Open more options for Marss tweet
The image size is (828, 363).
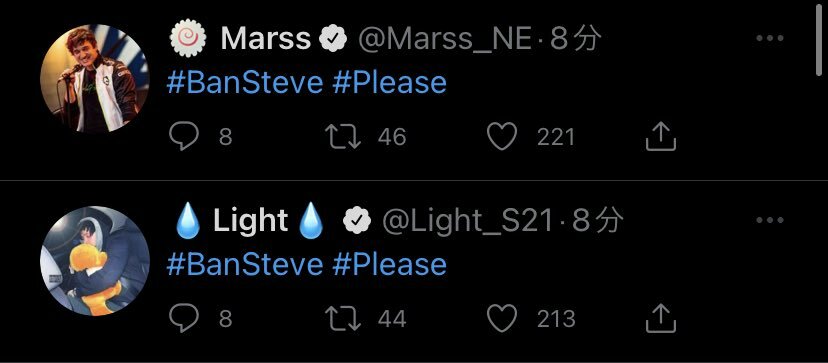(x=769, y=39)
